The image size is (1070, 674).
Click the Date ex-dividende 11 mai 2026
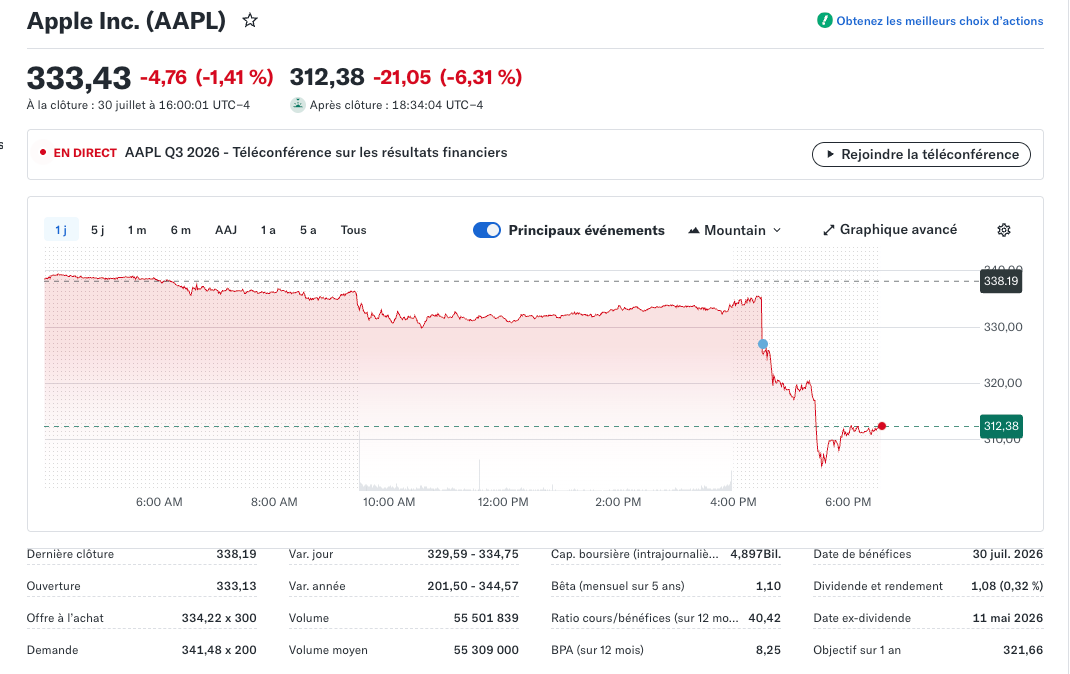click(x=1007, y=618)
